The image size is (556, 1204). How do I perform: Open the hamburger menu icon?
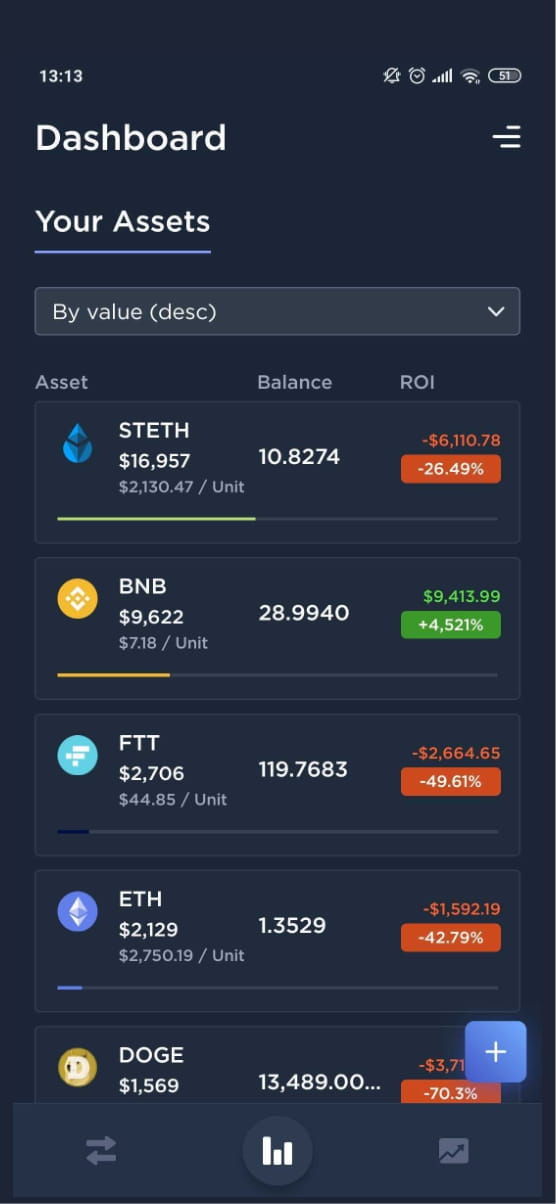click(507, 137)
